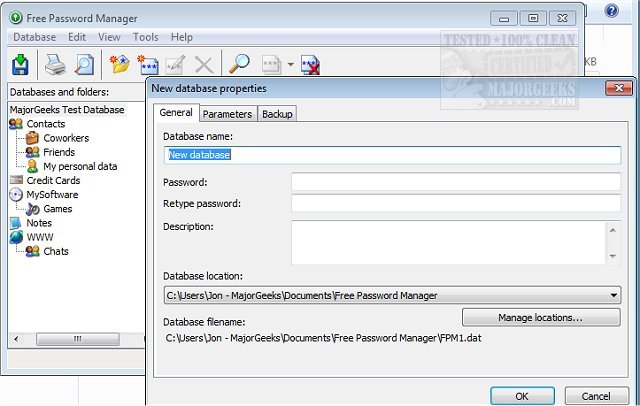
Task: Click the MySoftware disc icon
Action: tap(16, 194)
